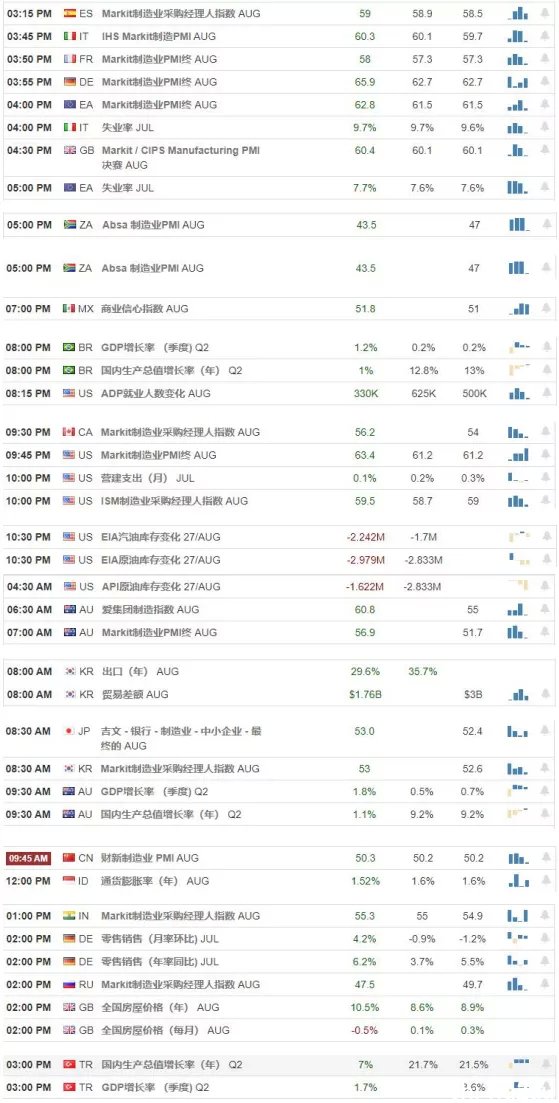The image size is (559, 1103).
Task: Click actual value 29.6% for KR exports
Action: (365, 671)
